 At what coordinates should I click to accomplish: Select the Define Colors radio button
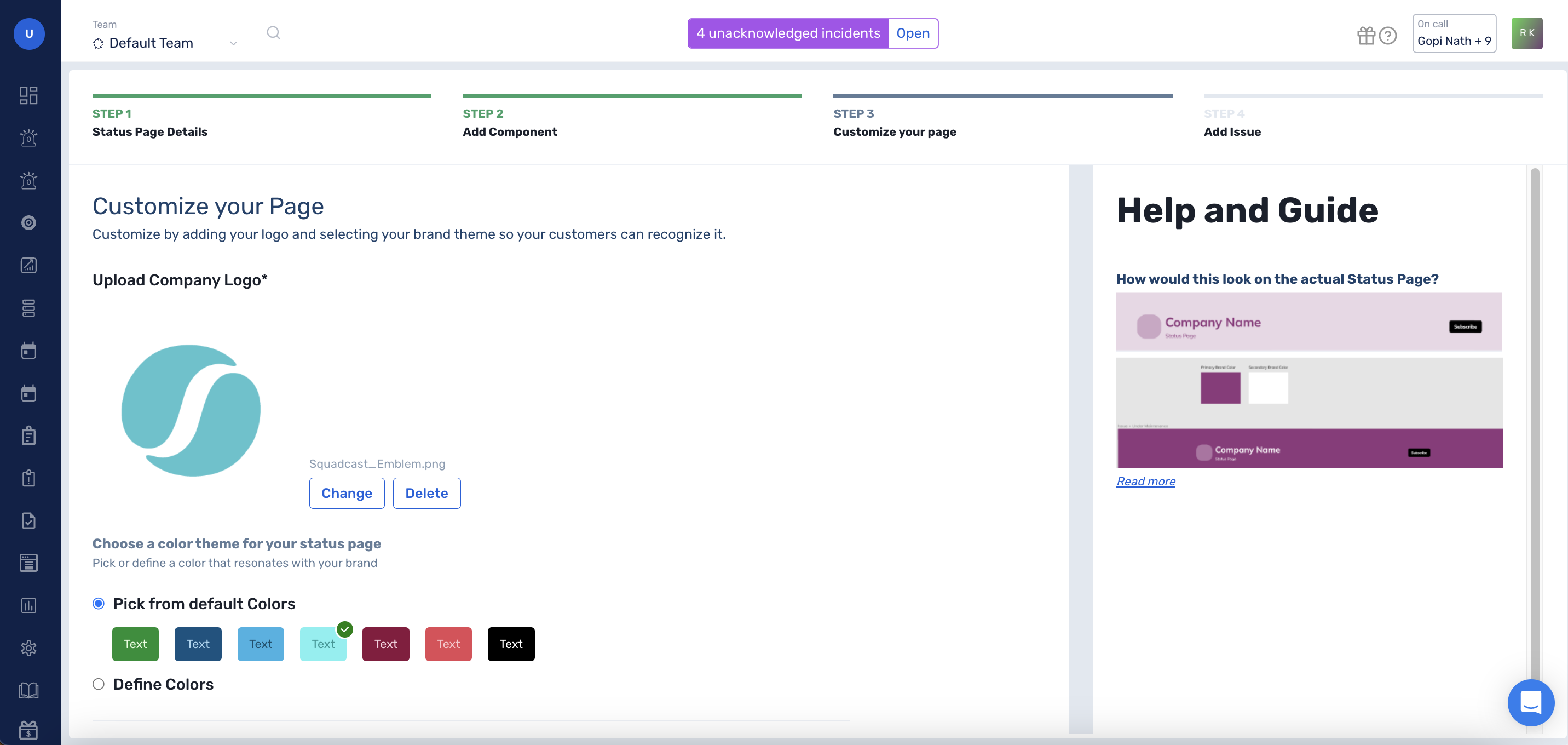tap(98, 684)
